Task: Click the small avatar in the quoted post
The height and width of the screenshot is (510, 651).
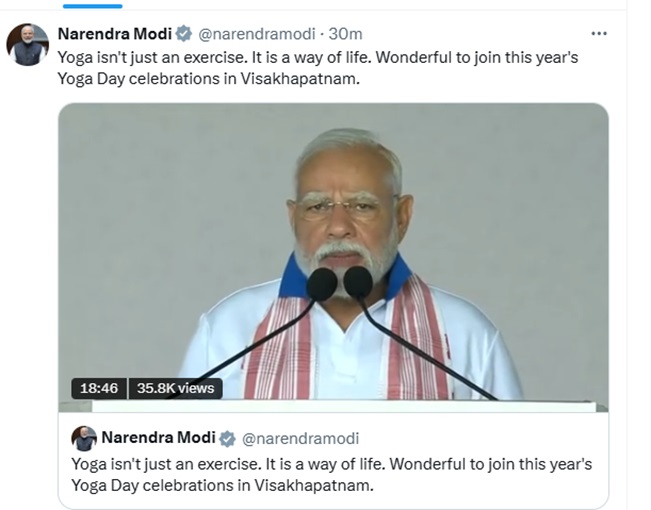Action: [x=85, y=438]
